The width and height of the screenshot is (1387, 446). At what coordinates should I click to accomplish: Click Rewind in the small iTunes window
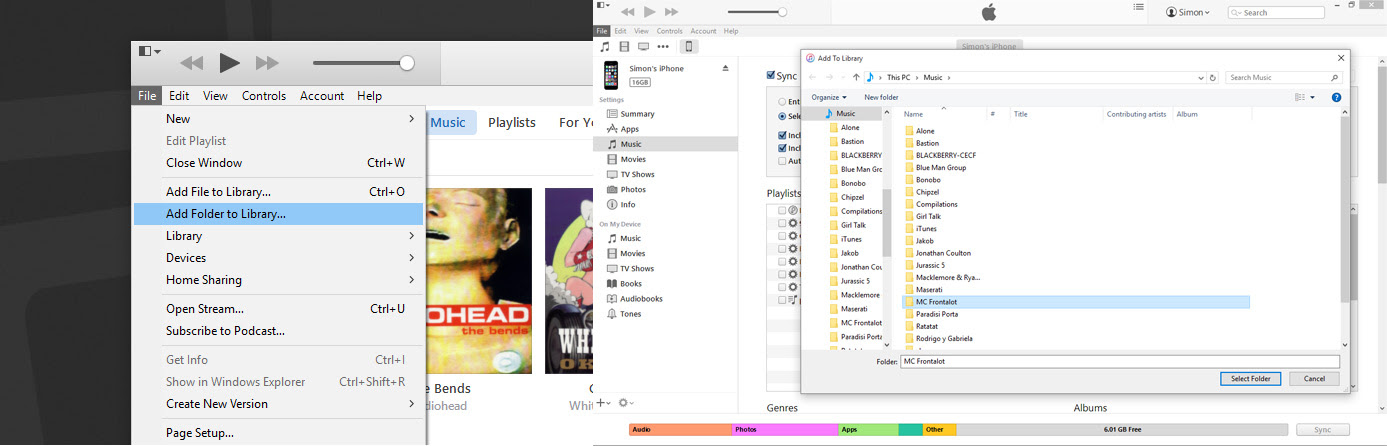[x=628, y=11]
